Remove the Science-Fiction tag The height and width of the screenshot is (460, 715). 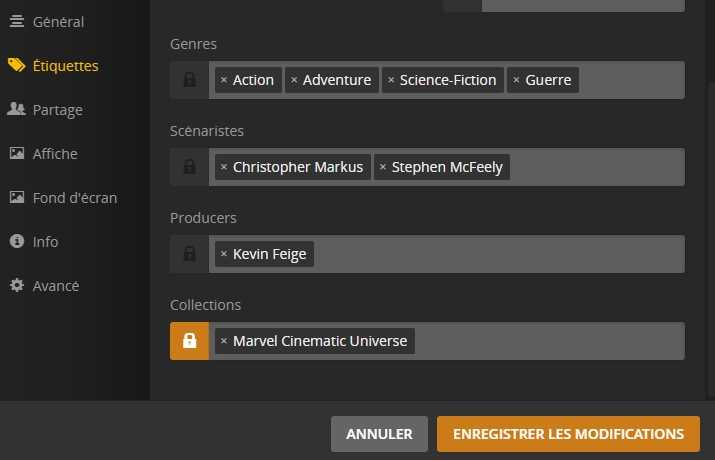tap(391, 80)
